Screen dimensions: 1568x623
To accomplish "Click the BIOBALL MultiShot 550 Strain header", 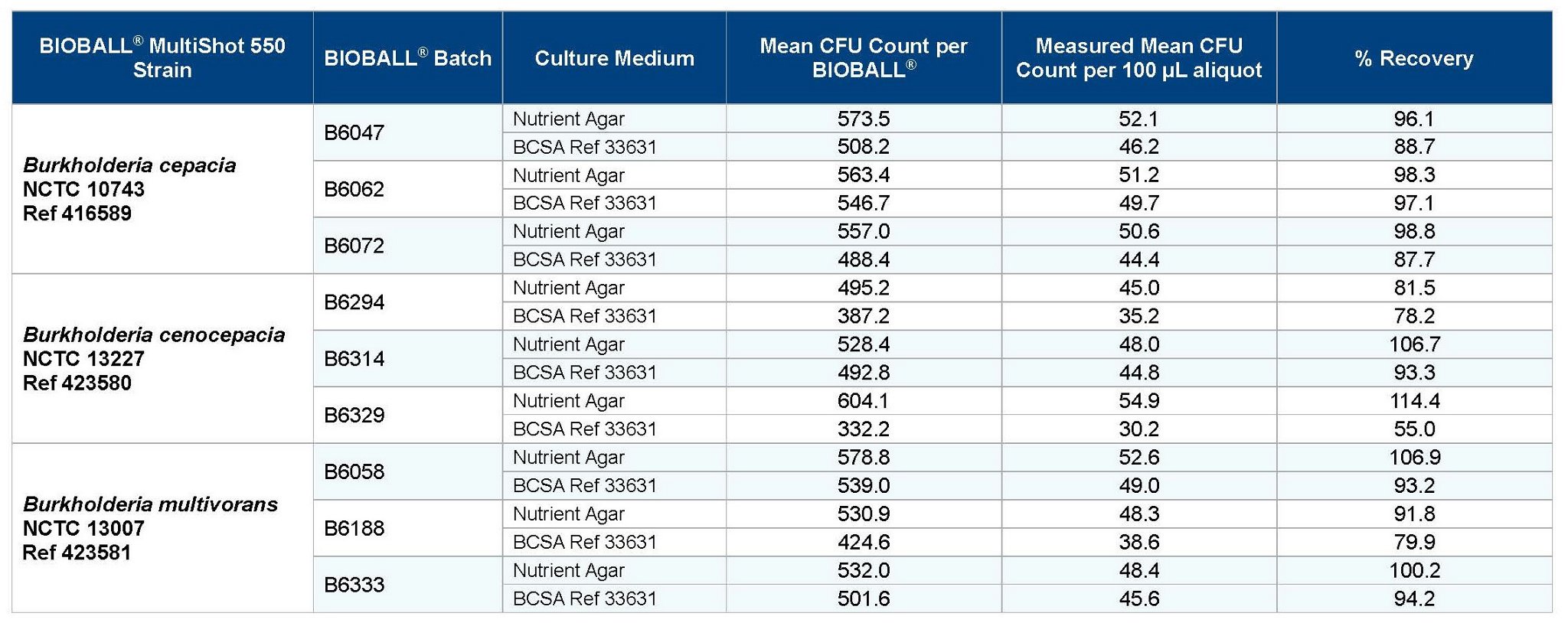I will [x=162, y=58].
